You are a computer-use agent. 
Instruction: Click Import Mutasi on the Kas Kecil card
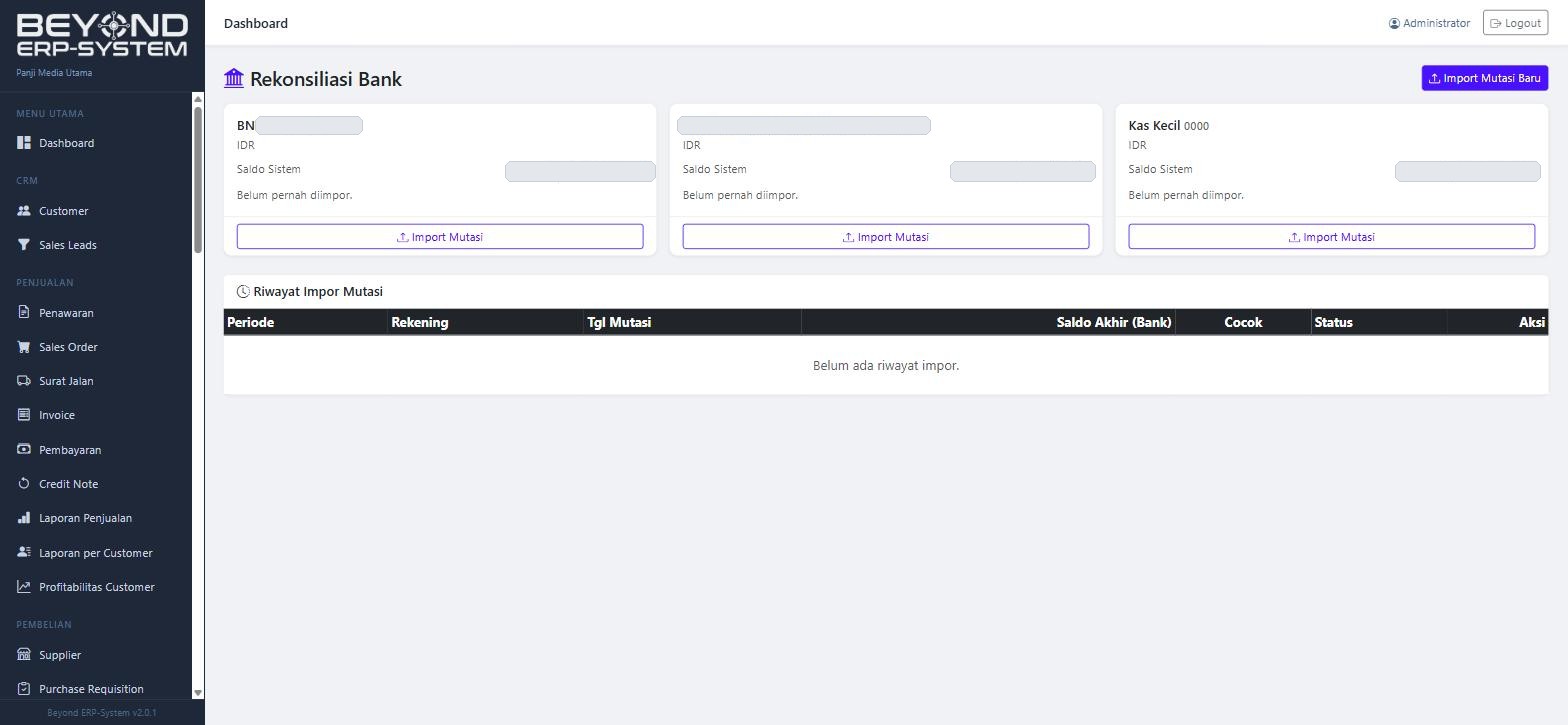pos(1332,237)
